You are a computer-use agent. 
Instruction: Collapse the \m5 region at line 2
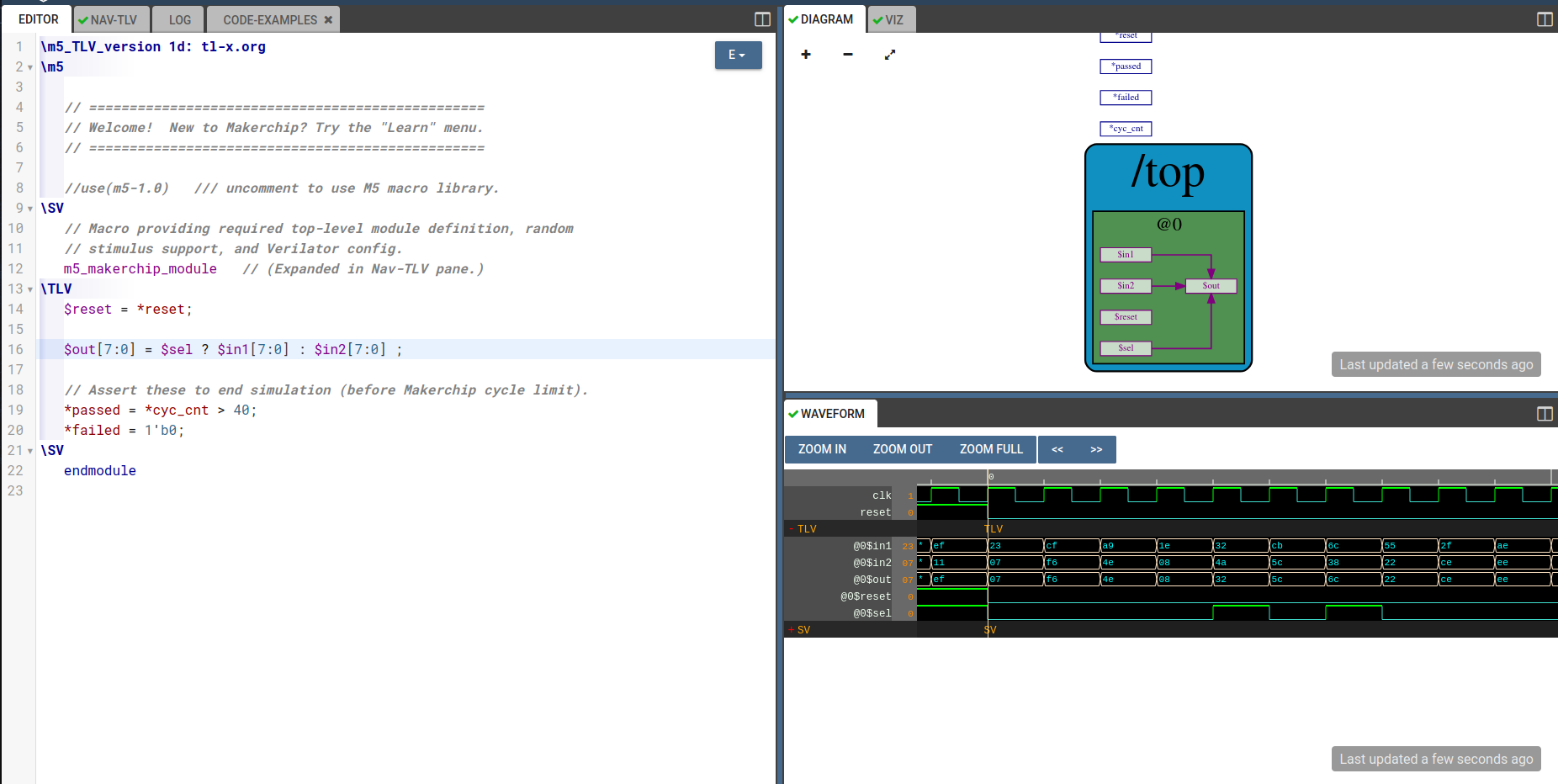pyautogui.click(x=30, y=67)
